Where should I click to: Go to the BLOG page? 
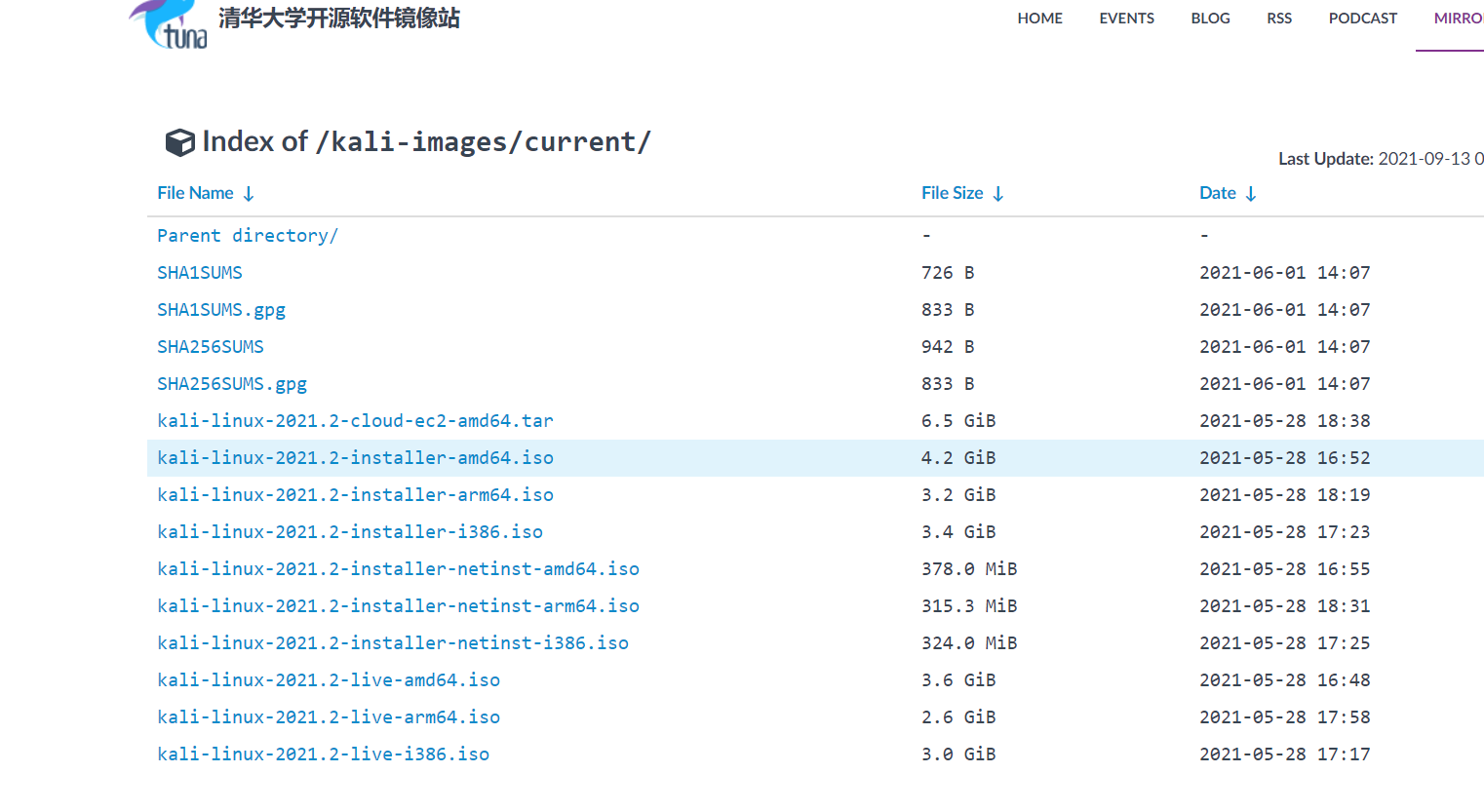tap(1211, 19)
